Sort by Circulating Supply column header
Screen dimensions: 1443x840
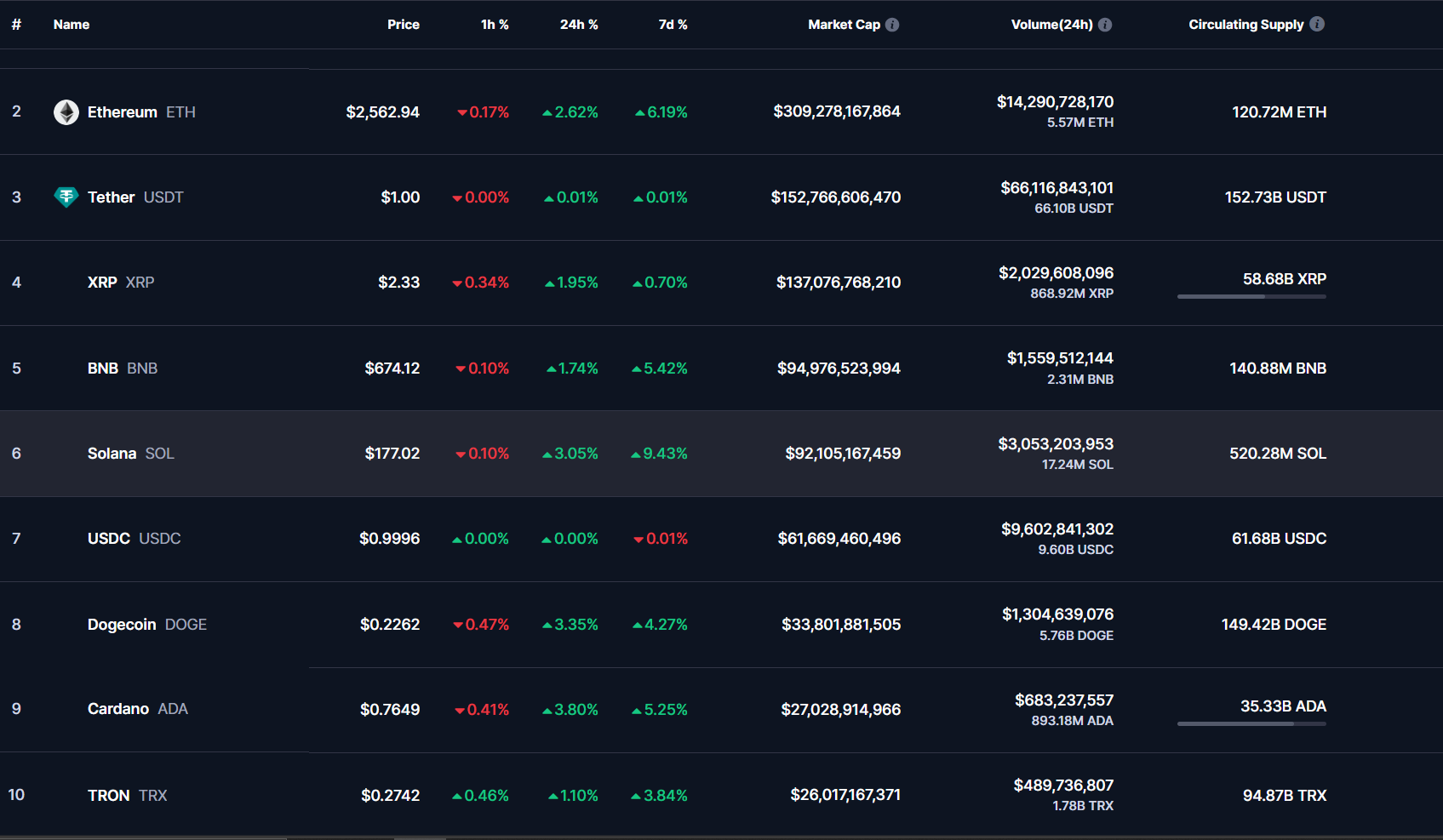coord(1246,25)
